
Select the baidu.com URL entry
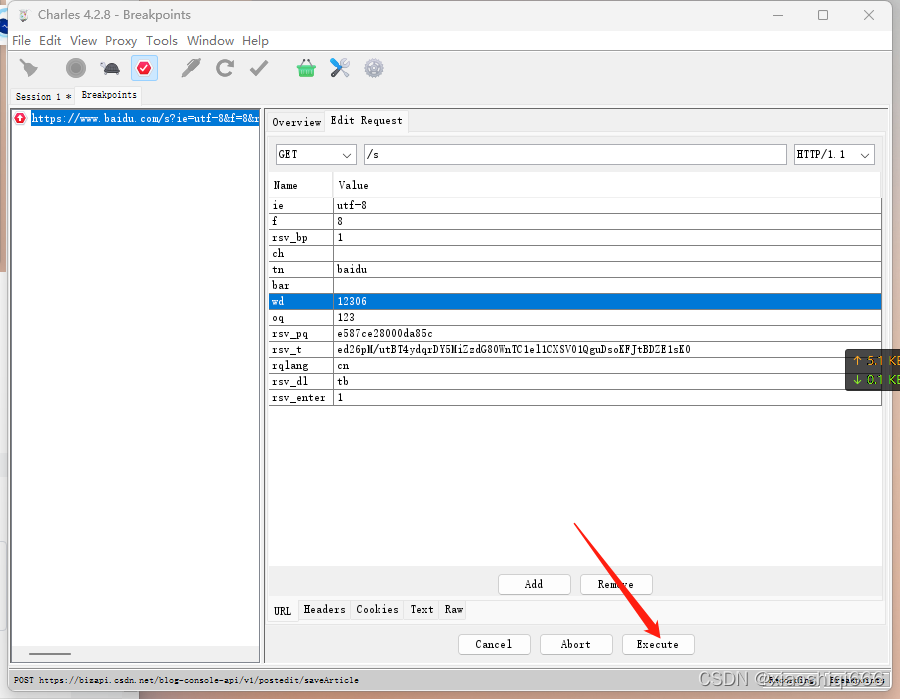coord(145,118)
